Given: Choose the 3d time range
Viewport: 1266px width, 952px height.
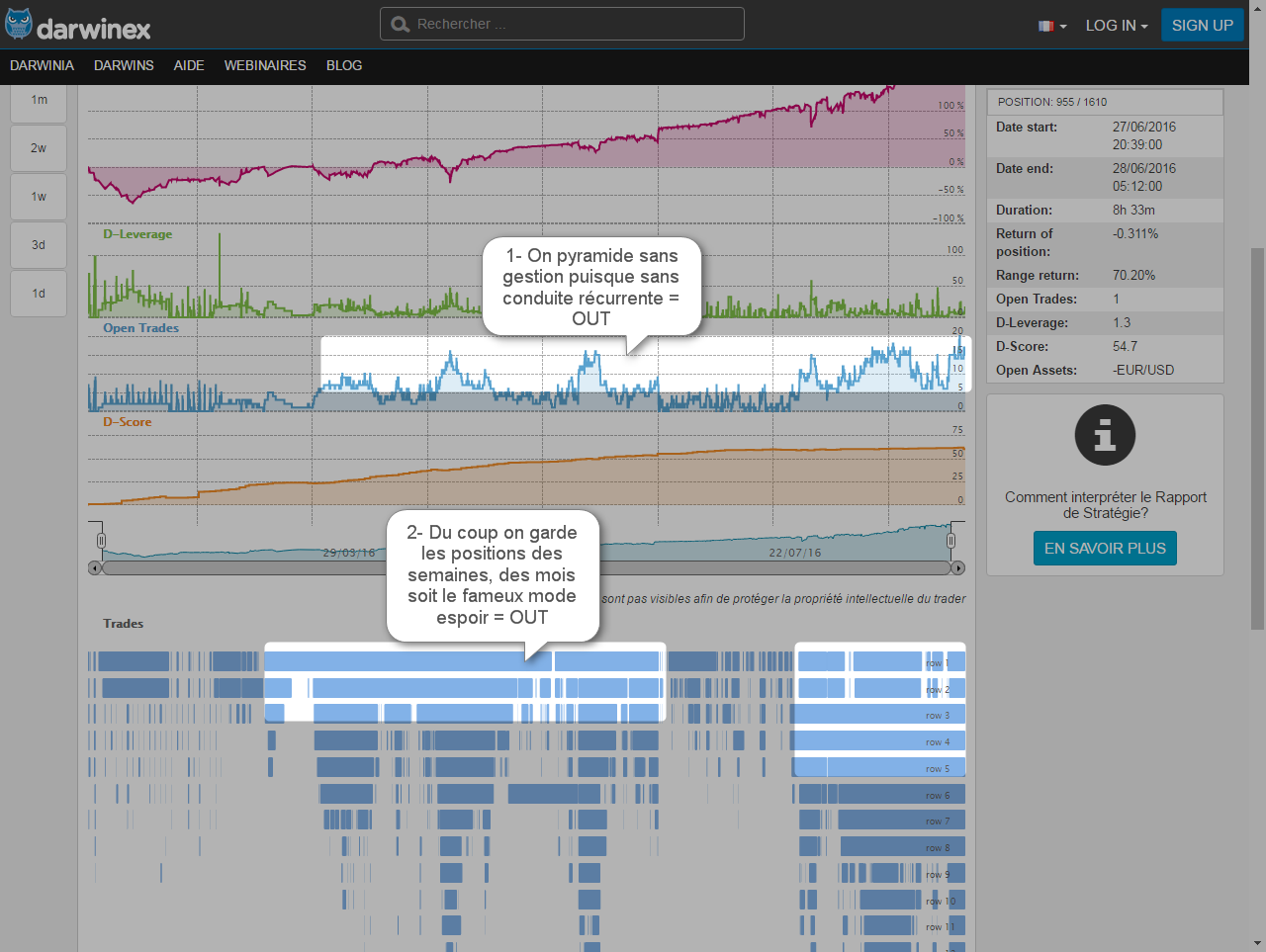Looking at the screenshot, I should point(39,245).
